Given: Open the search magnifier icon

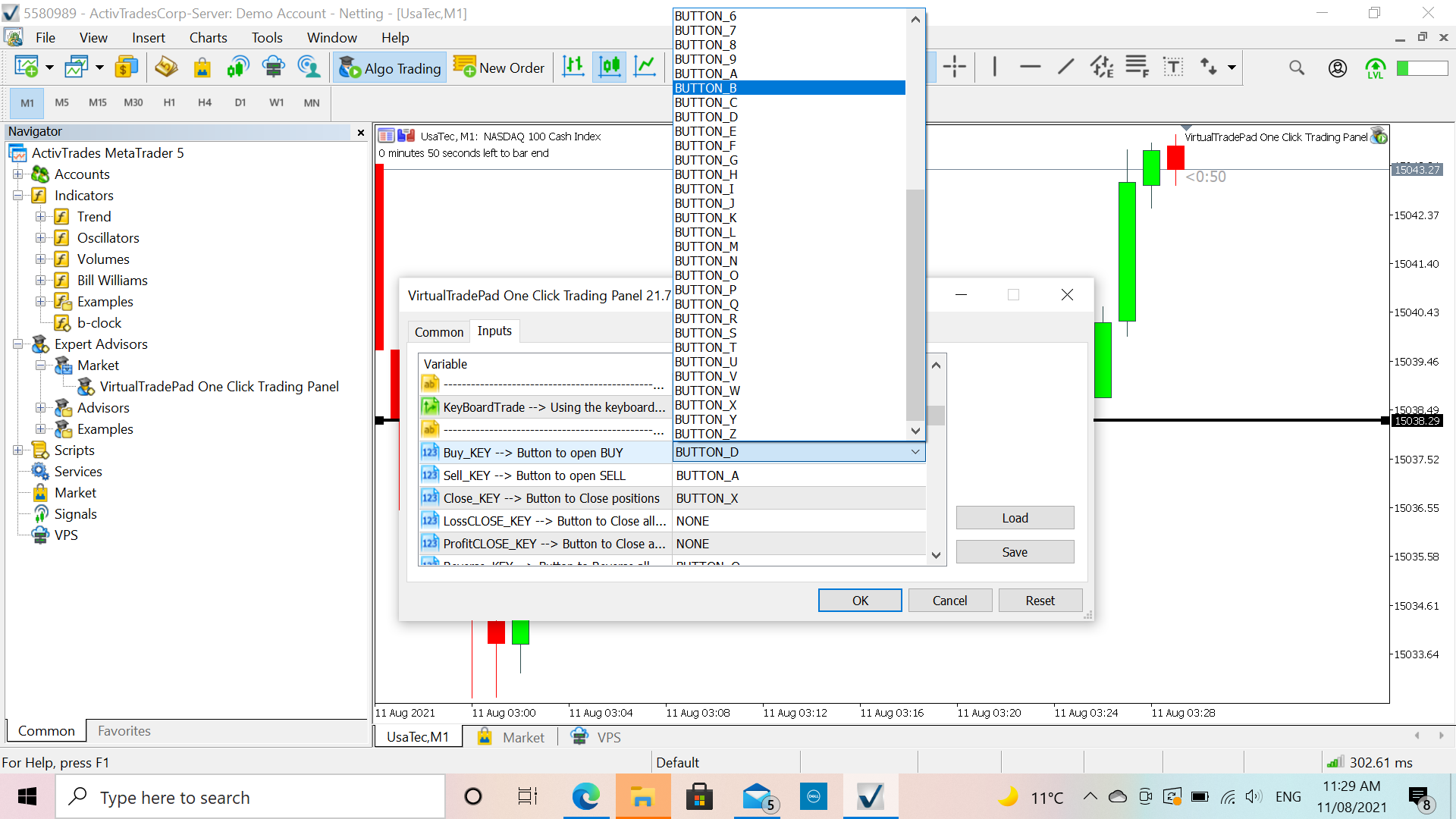Looking at the screenshot, I should pyautogui.click(x=1297, y=67).
